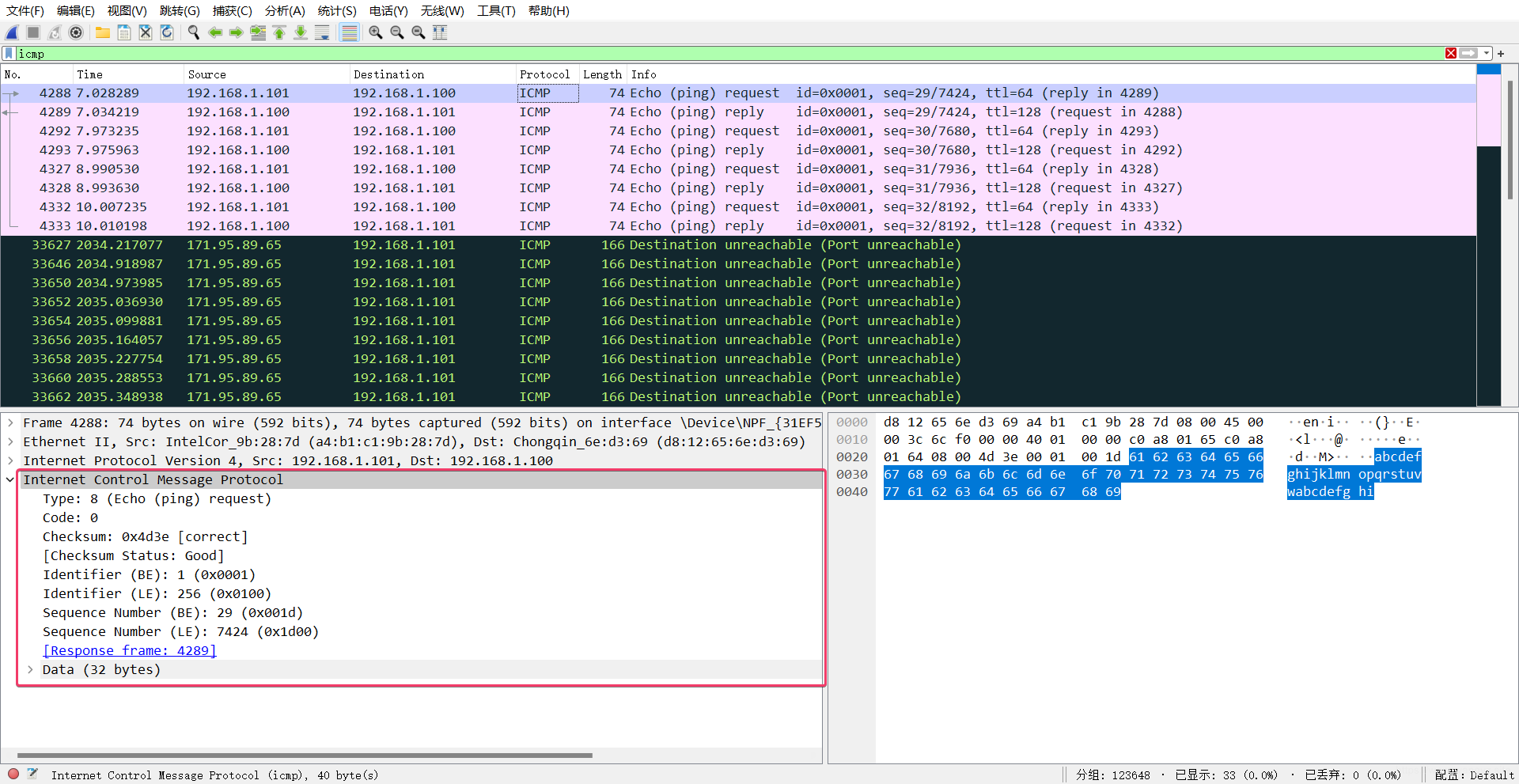Select packet 4333 echo reply row
The height and width of the screenshot is (784, 1519).
(738, 225)
